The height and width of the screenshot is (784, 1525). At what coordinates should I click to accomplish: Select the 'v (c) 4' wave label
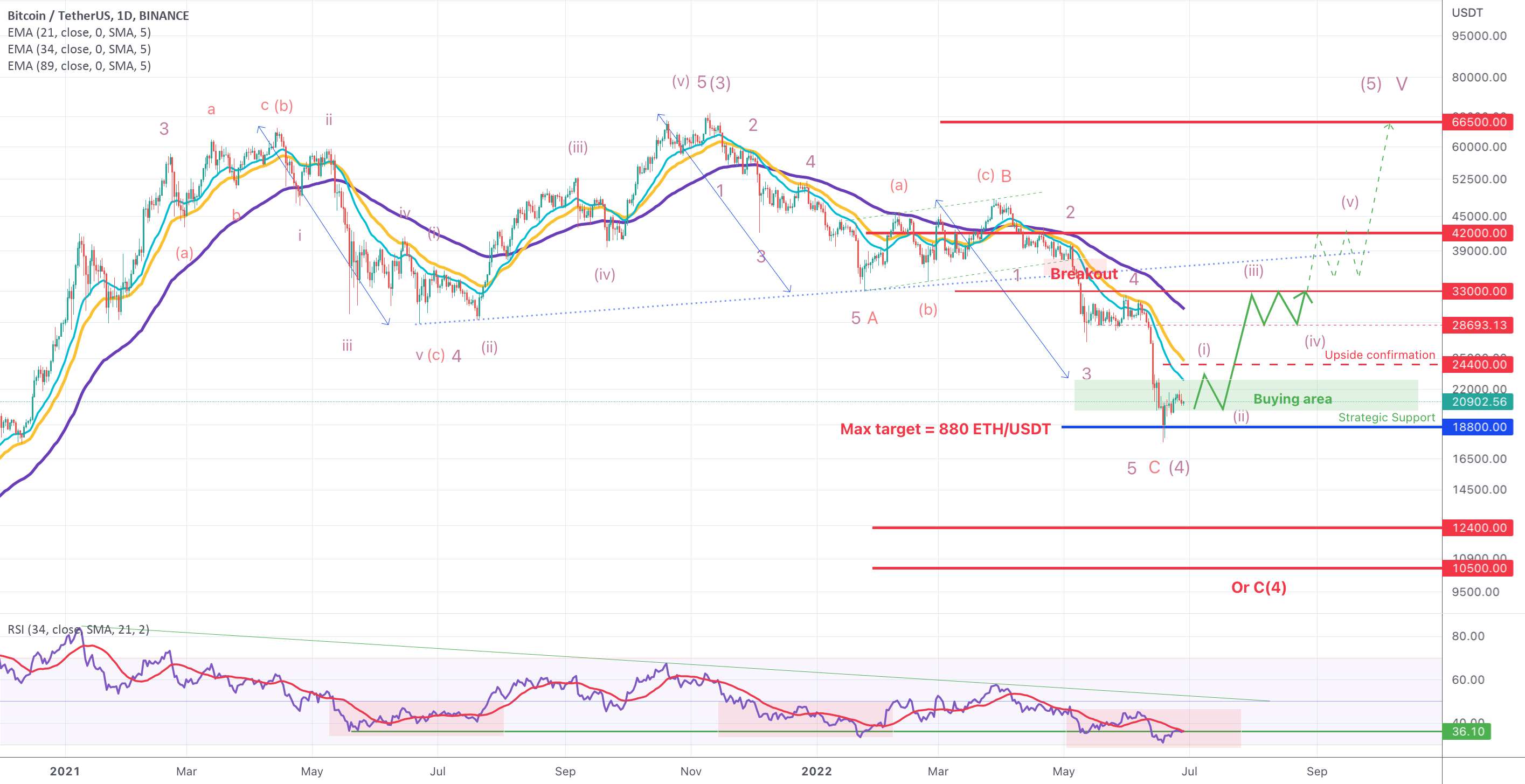[x=438, y=356]
